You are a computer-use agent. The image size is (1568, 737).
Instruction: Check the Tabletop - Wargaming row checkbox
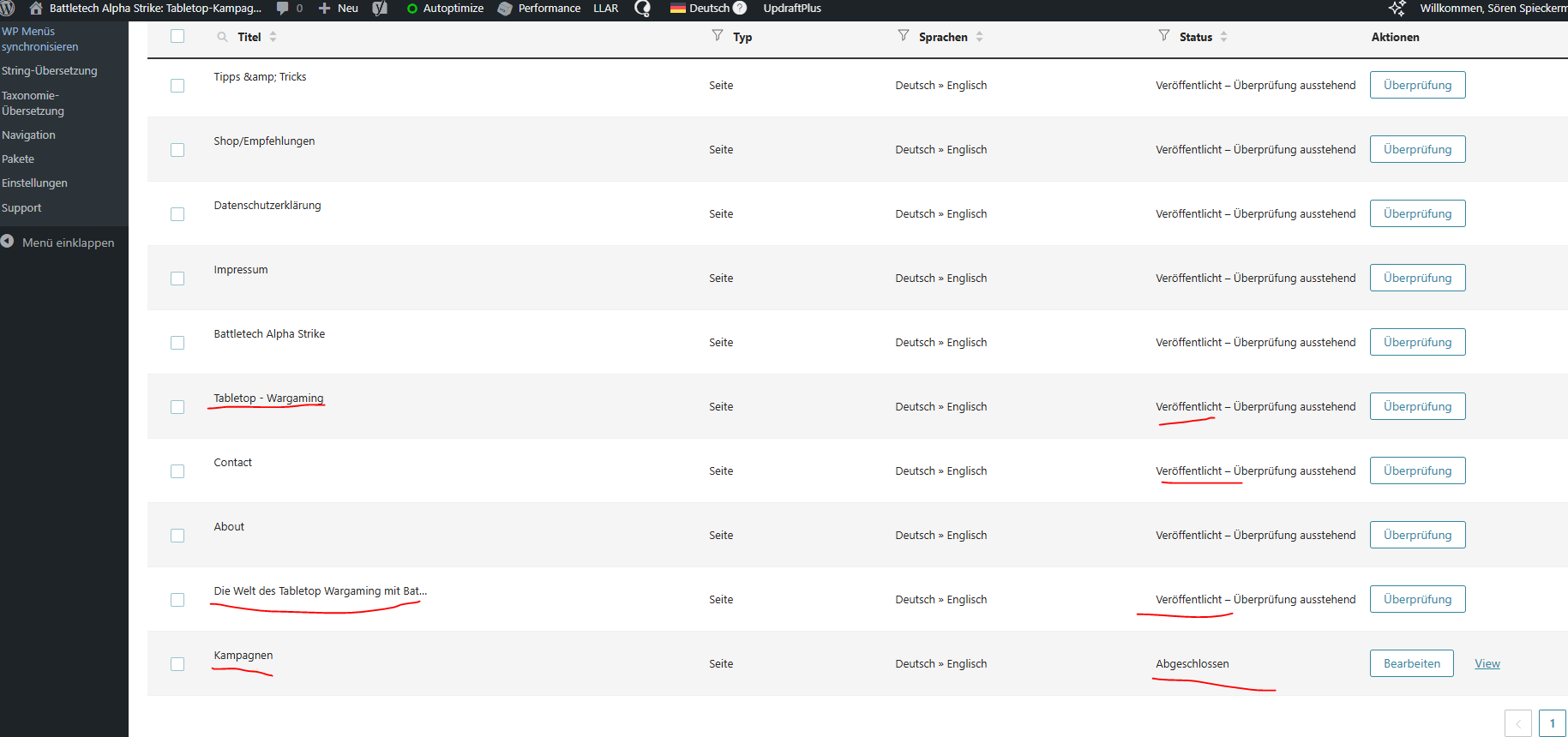[177, 407]
